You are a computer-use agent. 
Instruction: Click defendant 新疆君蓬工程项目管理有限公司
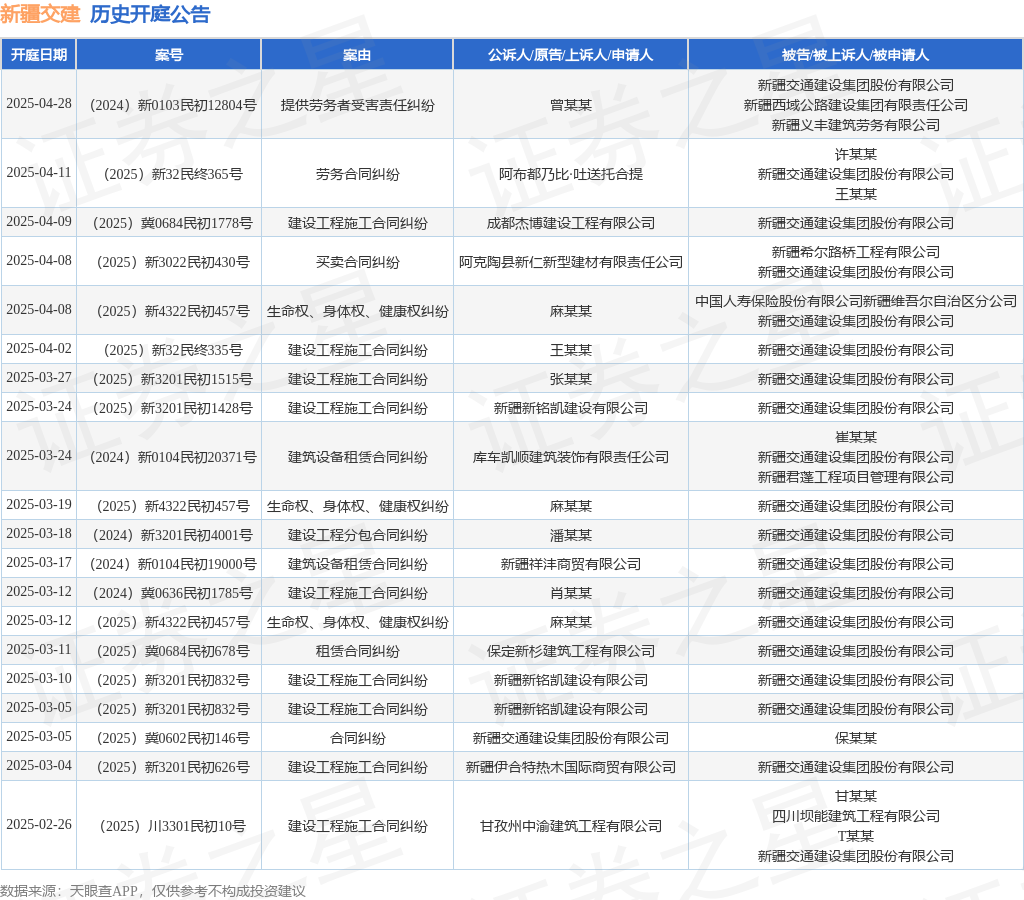856,477
